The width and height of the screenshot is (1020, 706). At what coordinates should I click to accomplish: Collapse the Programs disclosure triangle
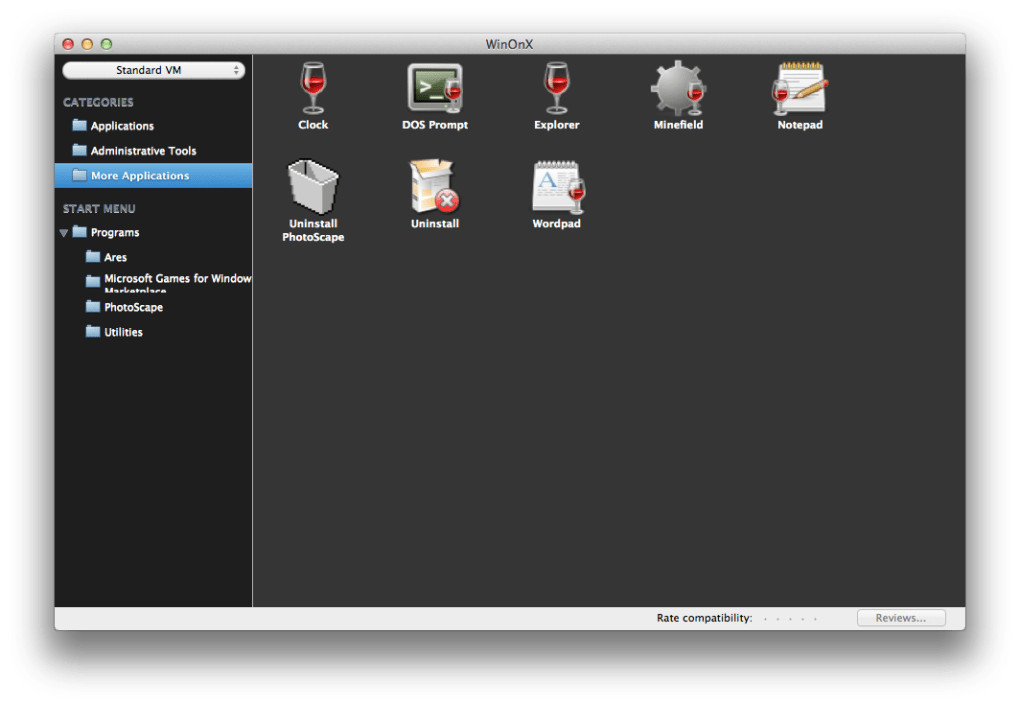64,232
